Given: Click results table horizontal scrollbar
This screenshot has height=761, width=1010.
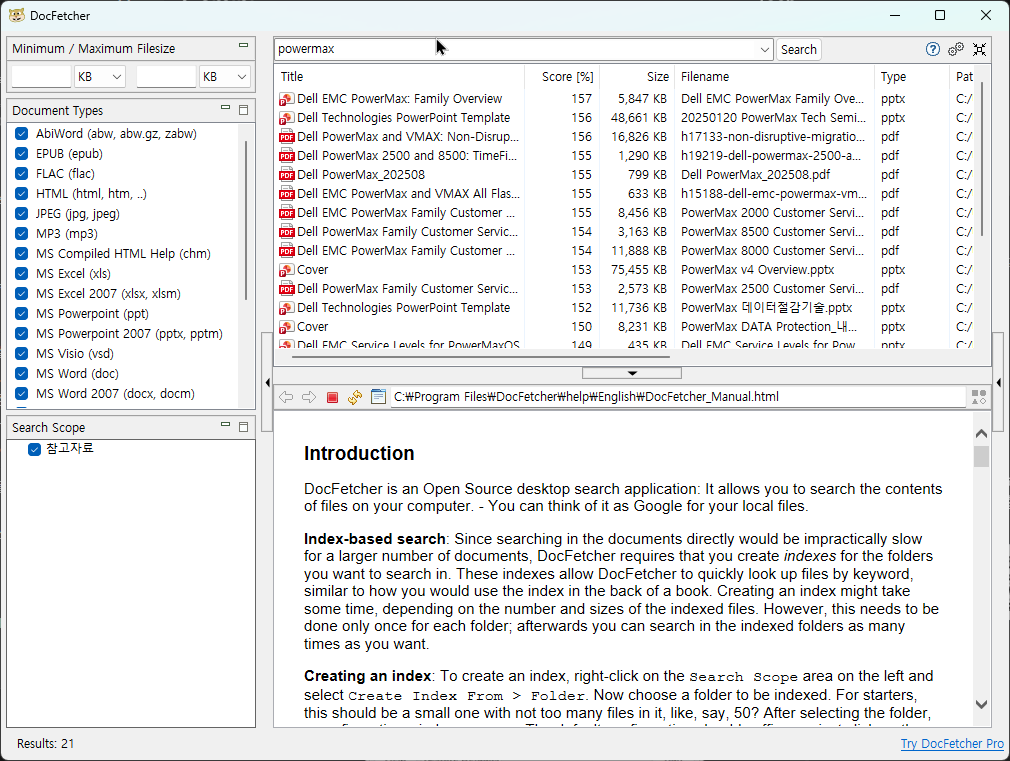Looking at the screenshot, I should click(481, 356).
